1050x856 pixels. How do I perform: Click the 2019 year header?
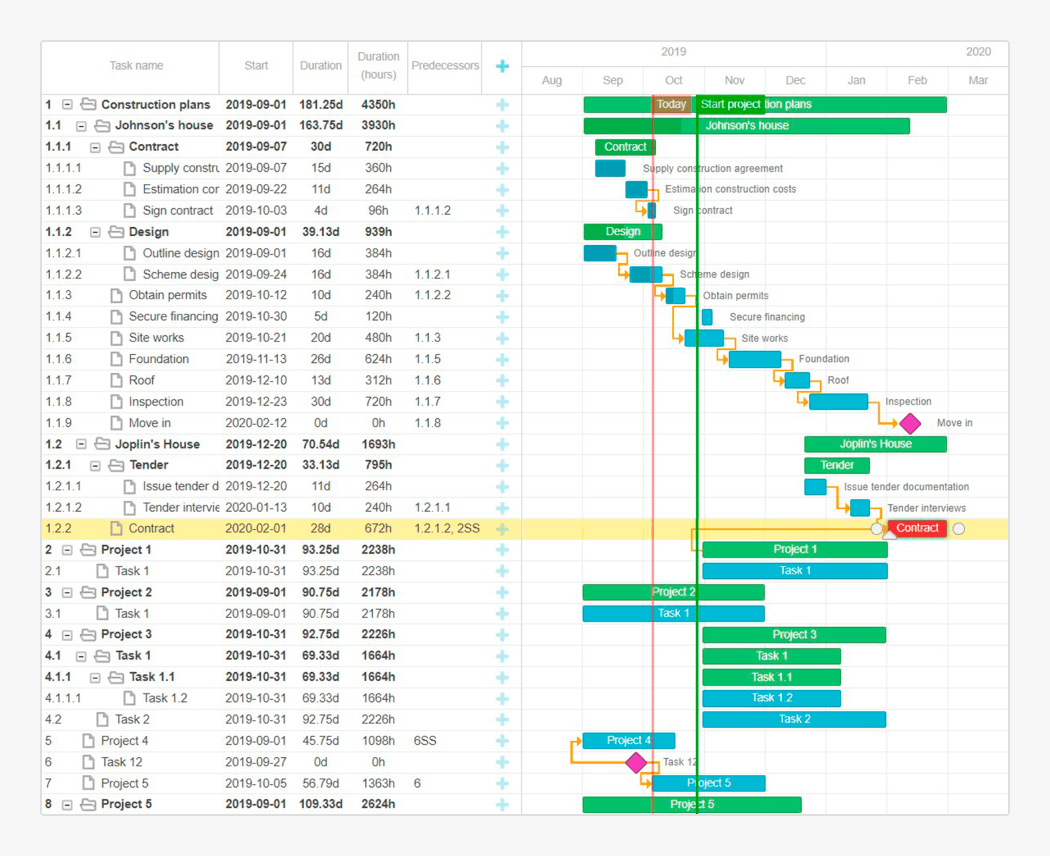click(x=674, y=52)
